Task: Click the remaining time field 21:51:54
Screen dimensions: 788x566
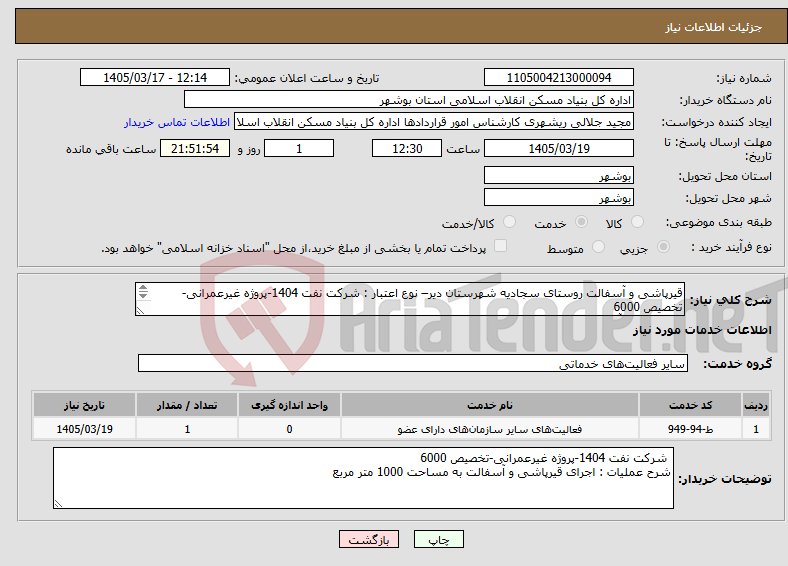Action: [195, 148]
